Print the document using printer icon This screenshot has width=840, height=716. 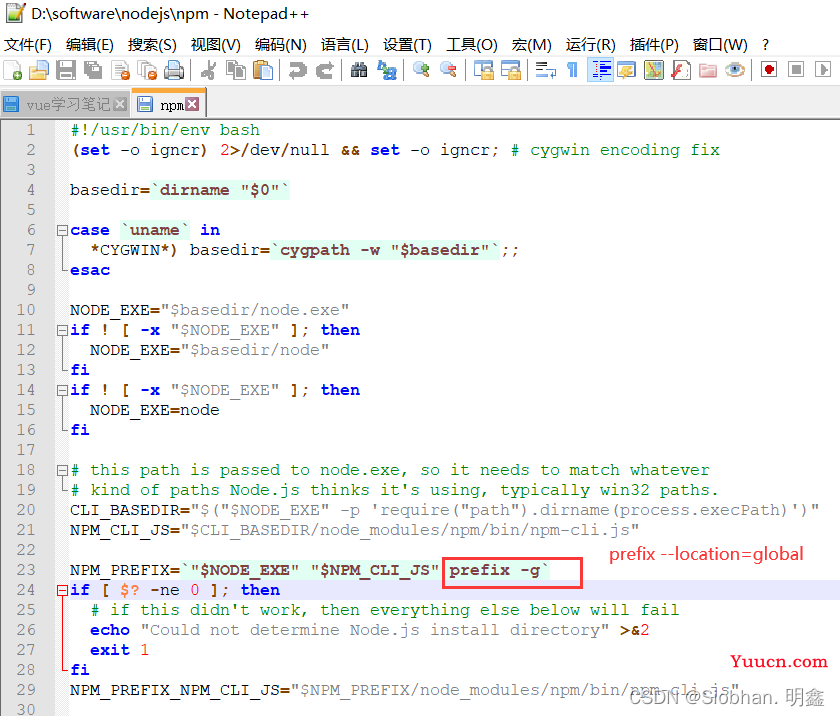point(174,70)
